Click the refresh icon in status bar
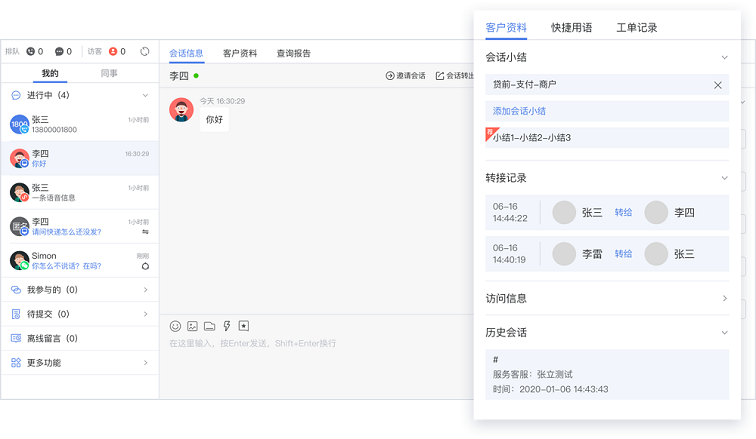The image size is (756, 439). [145, 51]
